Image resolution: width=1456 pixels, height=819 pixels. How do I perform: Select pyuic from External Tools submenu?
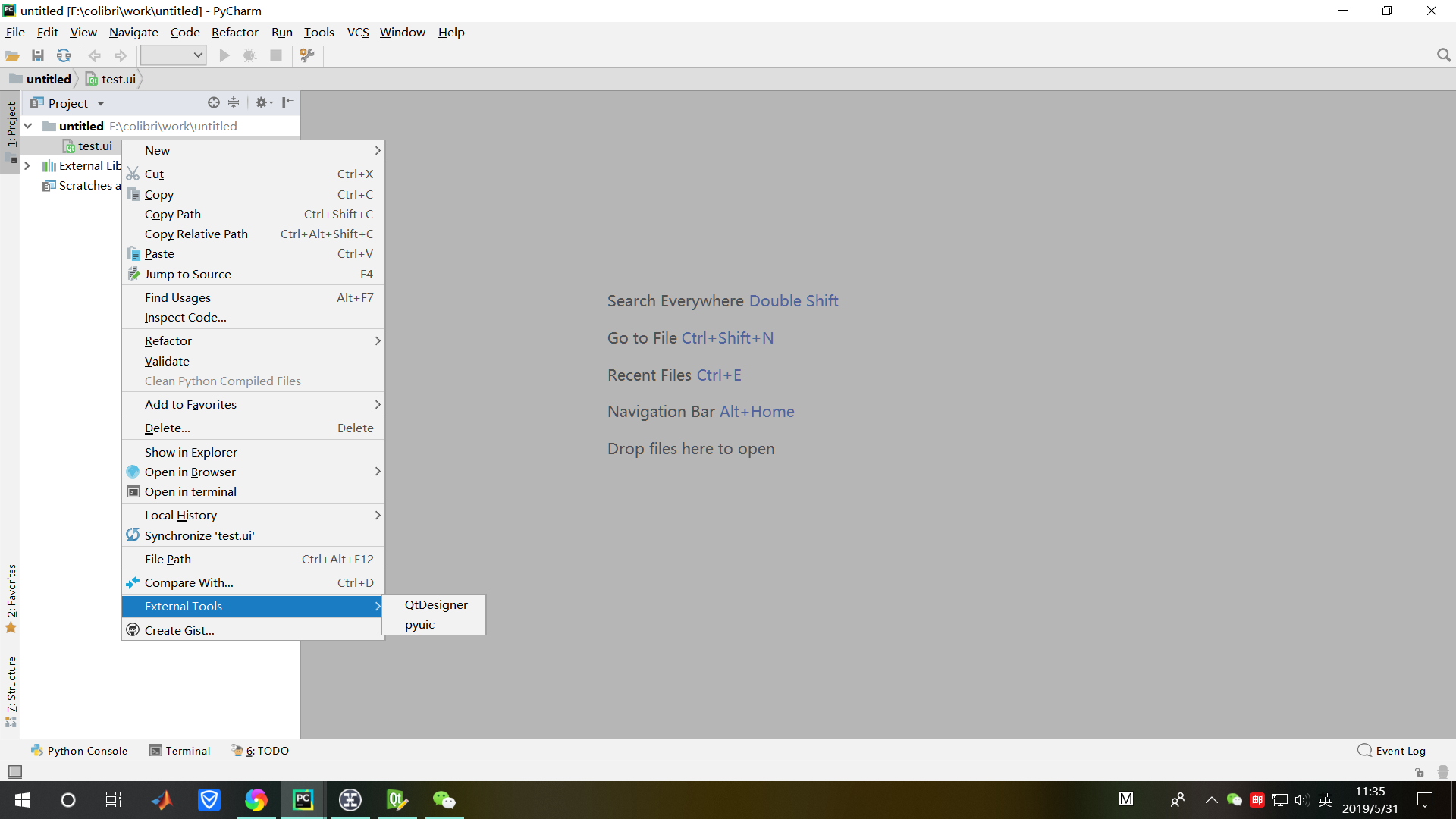click(x=419, y=625)
